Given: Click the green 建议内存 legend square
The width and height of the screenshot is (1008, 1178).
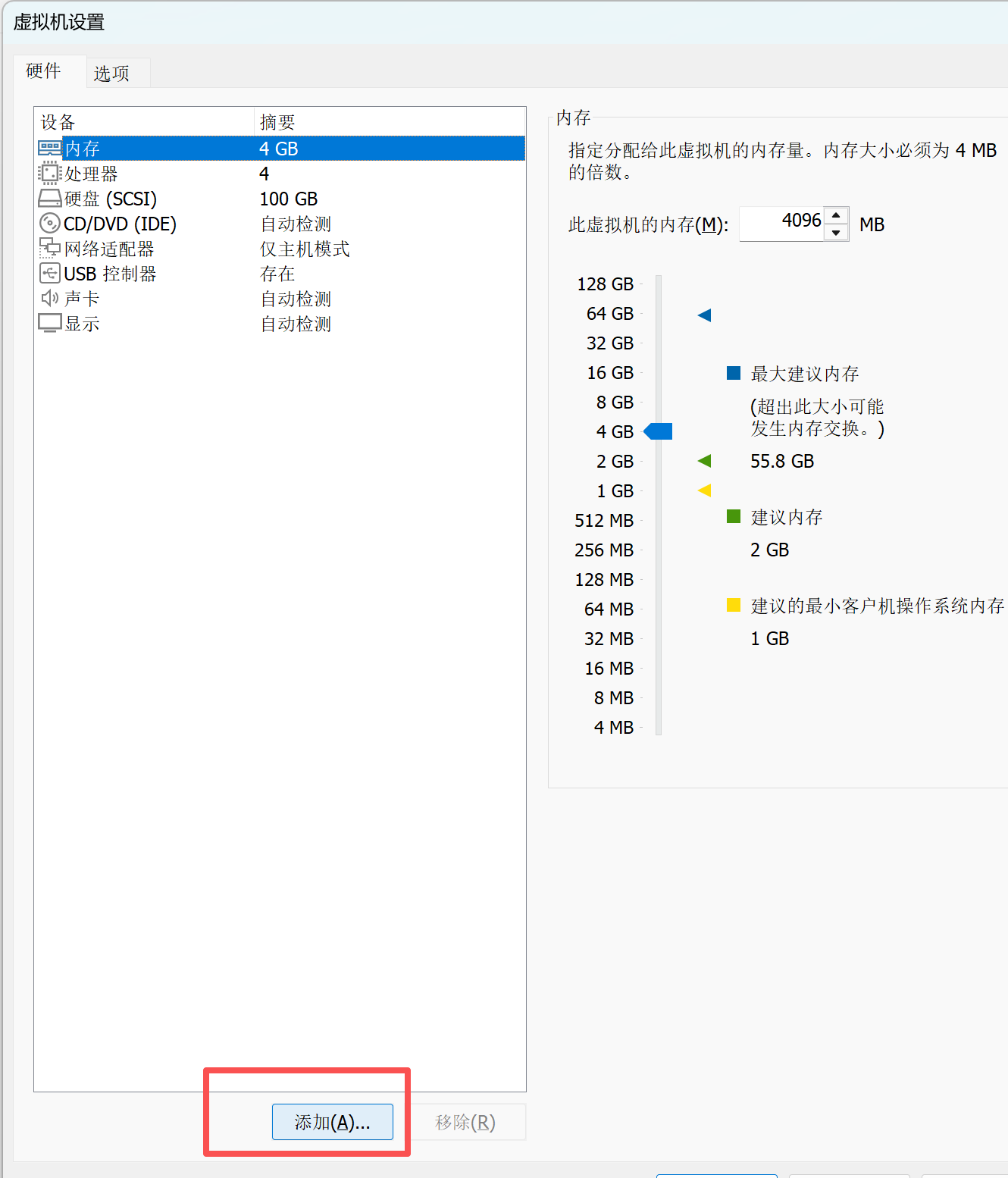Looking at the screenshot, I should [x=734, y=516].
